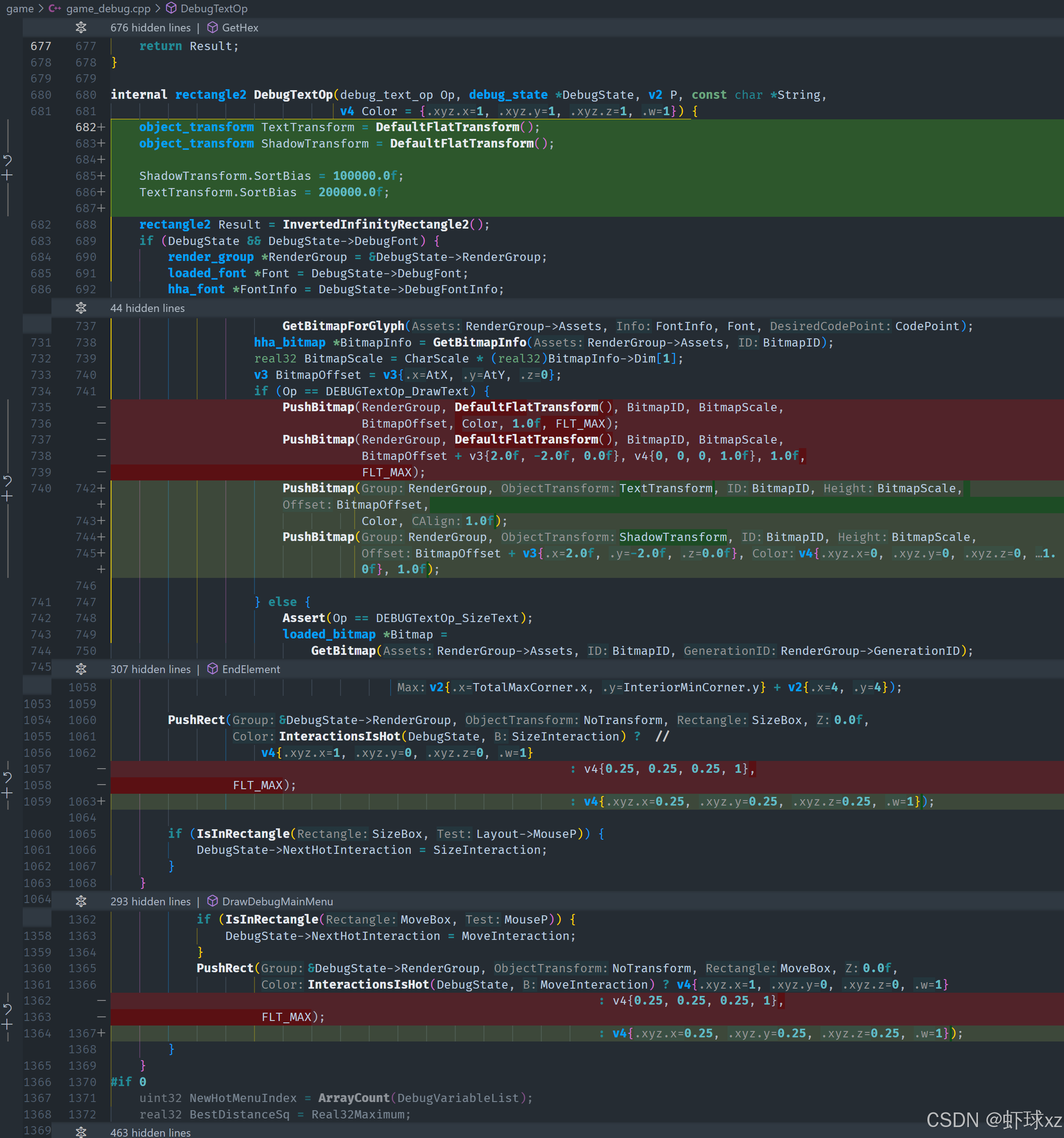Revert the added TextTransform lines block
The image size is (1064, 1138).
point(7,160)
